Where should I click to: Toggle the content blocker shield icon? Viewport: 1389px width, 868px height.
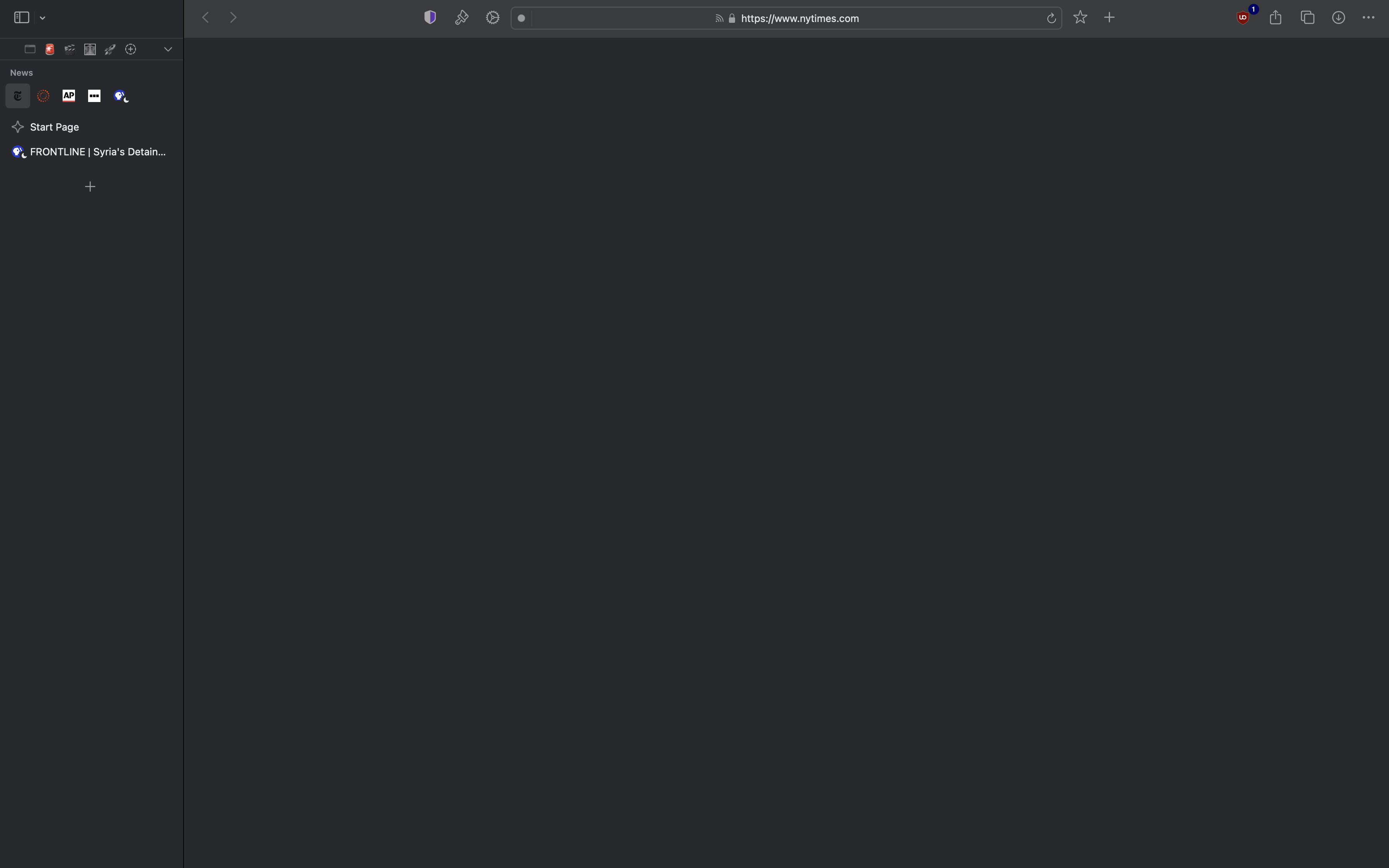(429, 17)
